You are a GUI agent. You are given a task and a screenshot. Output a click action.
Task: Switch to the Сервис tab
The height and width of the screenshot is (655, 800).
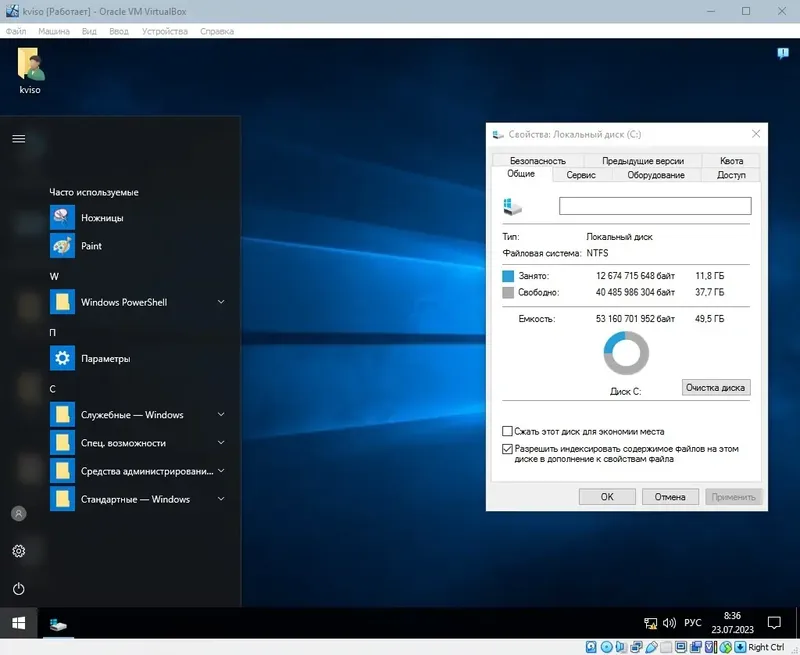click(x=580, y=174)
